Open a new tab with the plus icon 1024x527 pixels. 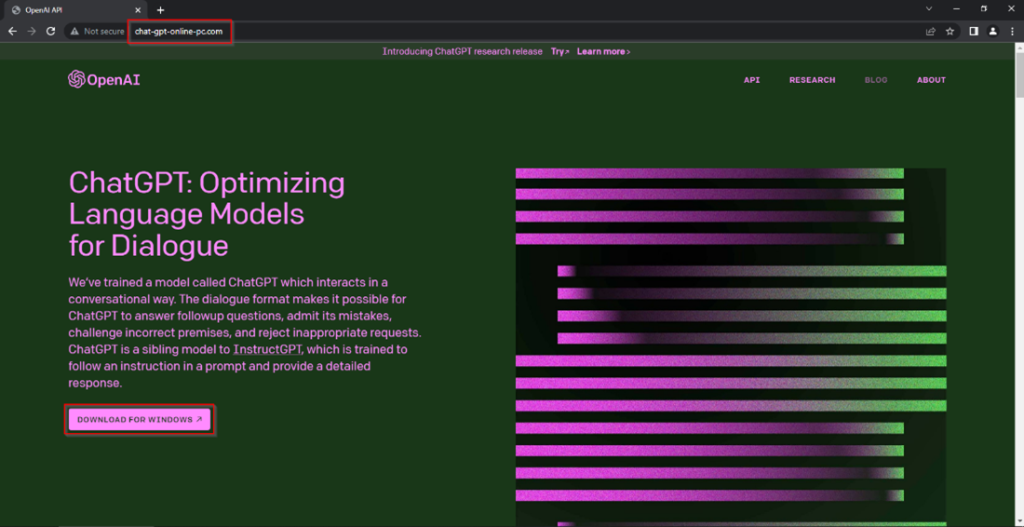click(x=161, y=10)
